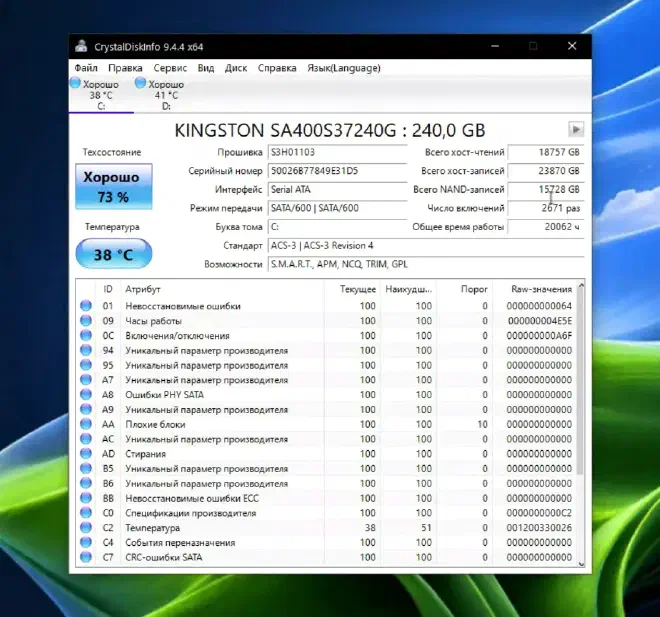Image resolution: width=660 pixels, height=617 pixels.
Task: Open the Файл menu
Action: [86, 68]
